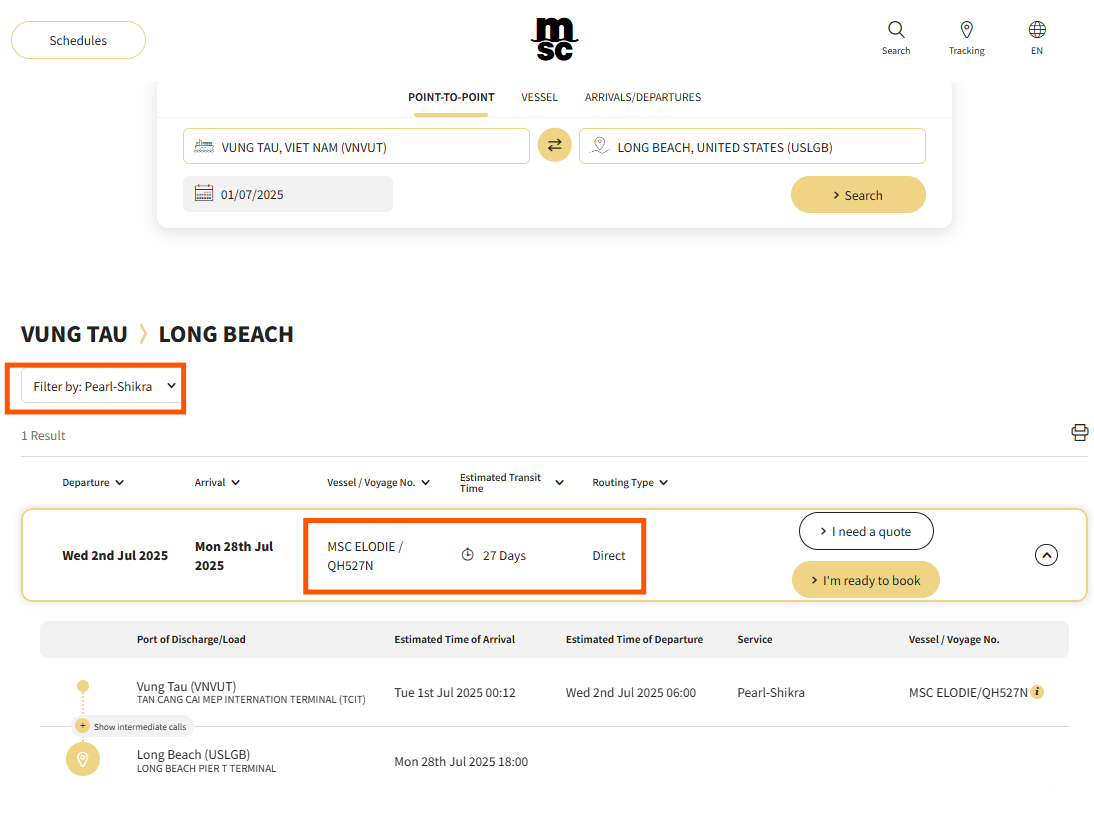Image resolution: width=1094 pixels, height=819 pixels.
Task: Switch to the Arrivals/Departures tab
Action: pos(642,98)
